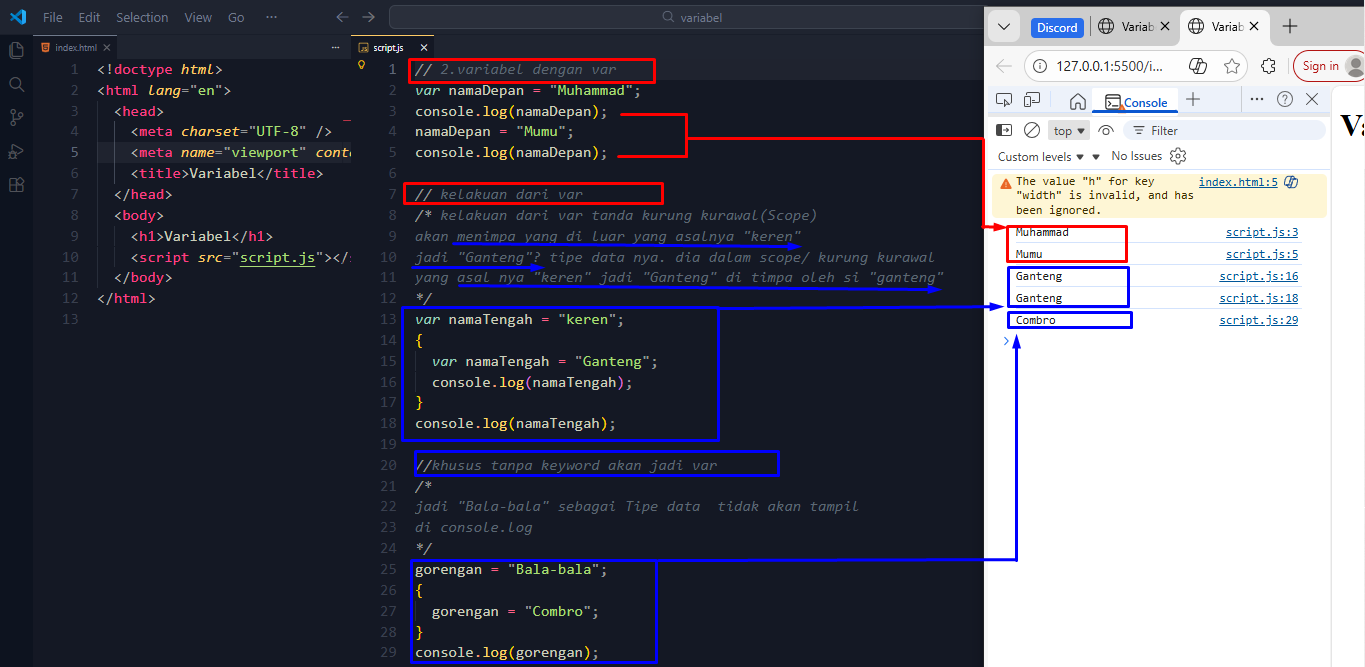Toggle device emulation in DevTools
Viewport: 1365px width, 667px height.
[x=1032, y=100]
